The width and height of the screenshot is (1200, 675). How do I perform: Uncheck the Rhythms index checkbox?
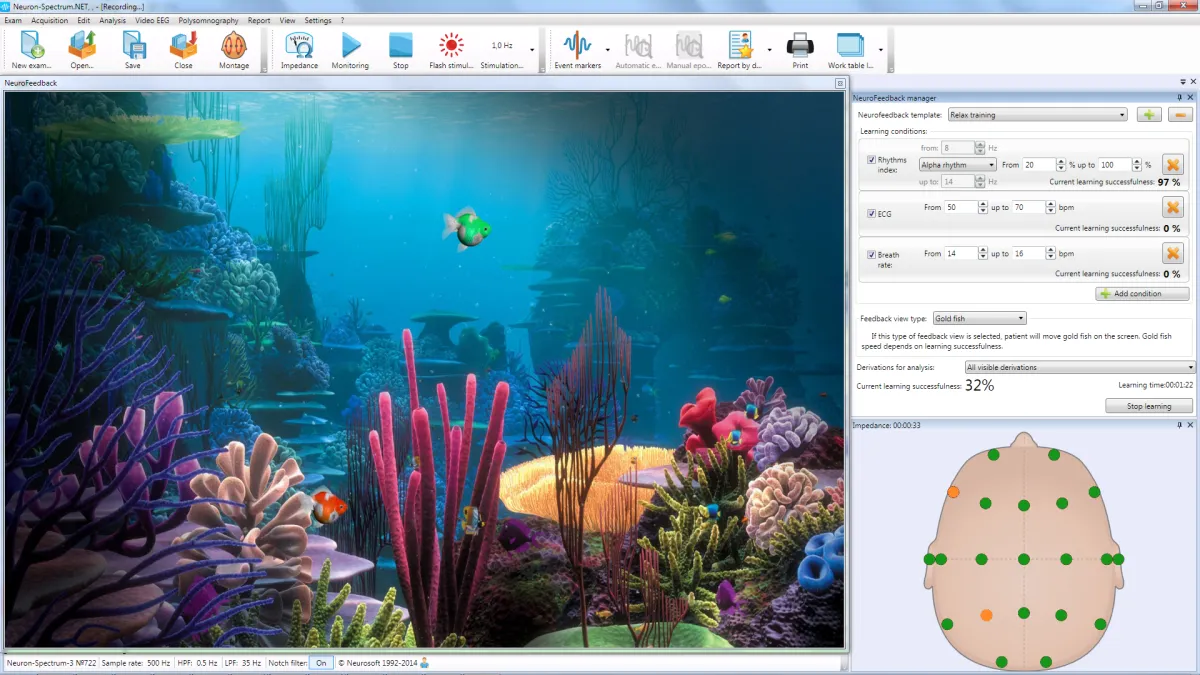pos(871,160)
